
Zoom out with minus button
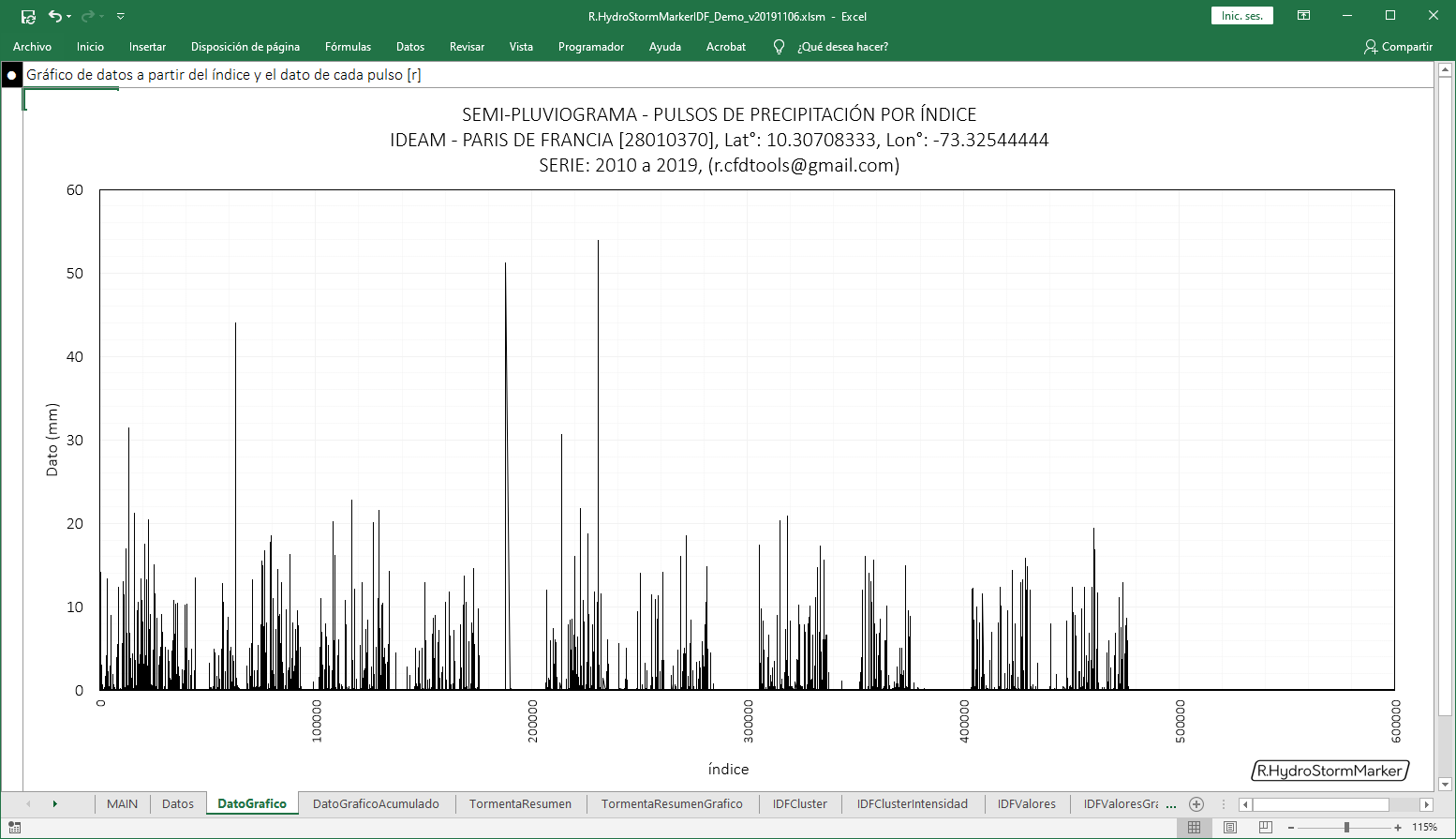point(1291,827)
